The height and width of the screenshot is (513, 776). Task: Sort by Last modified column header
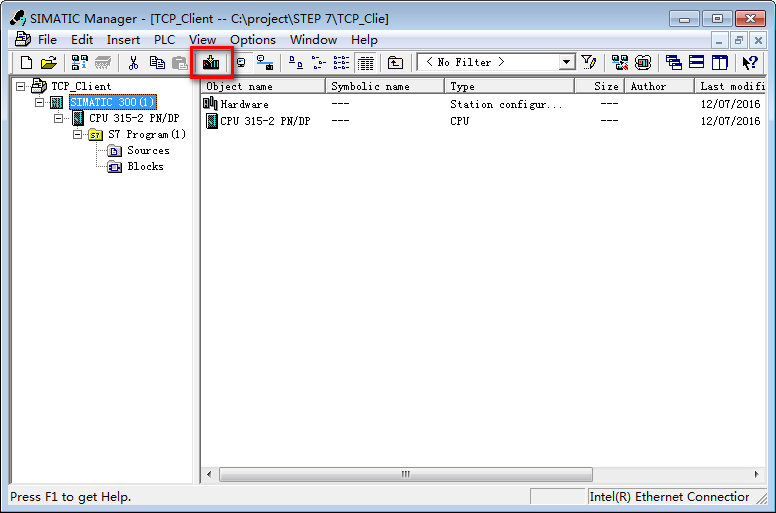tap(730, 86)
